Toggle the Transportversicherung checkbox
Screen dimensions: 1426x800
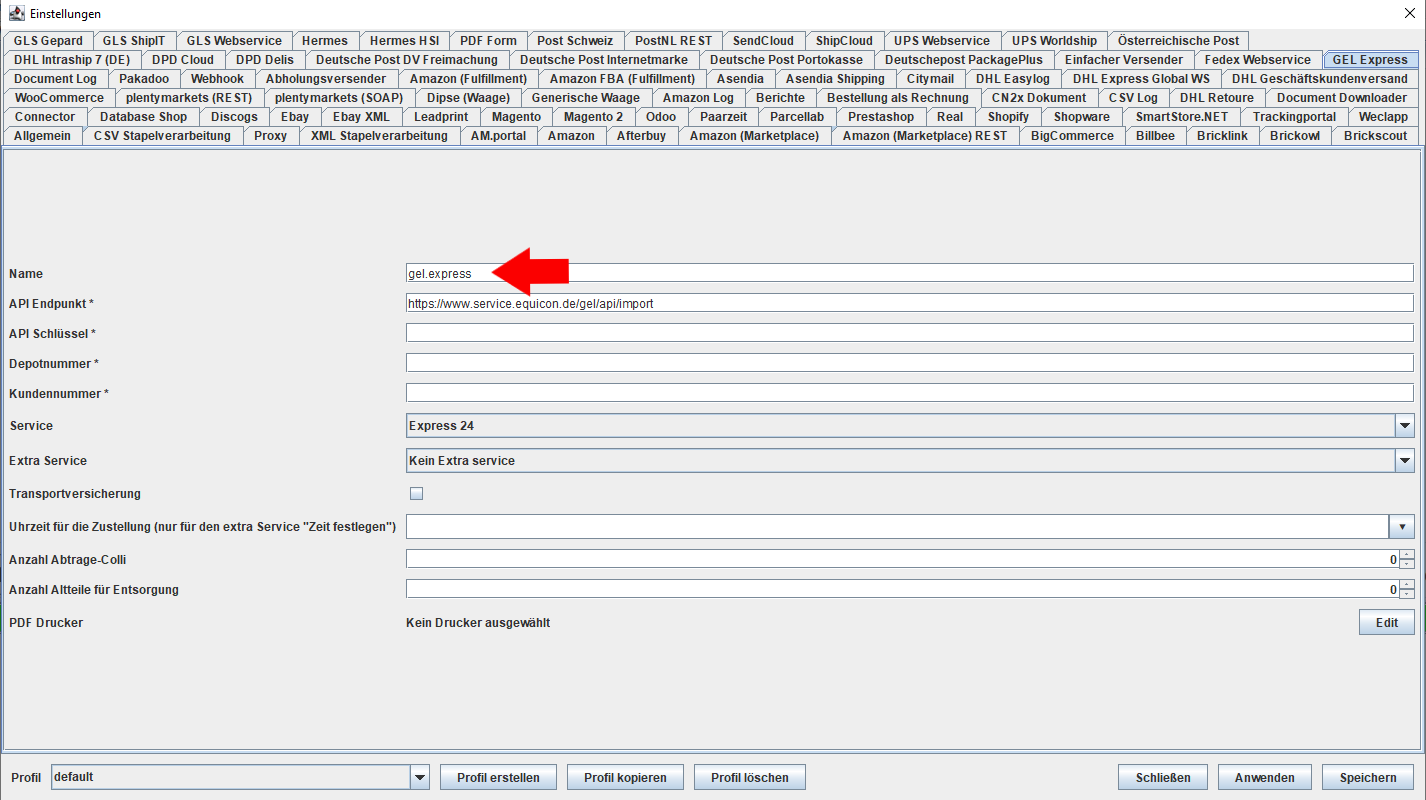417,493
